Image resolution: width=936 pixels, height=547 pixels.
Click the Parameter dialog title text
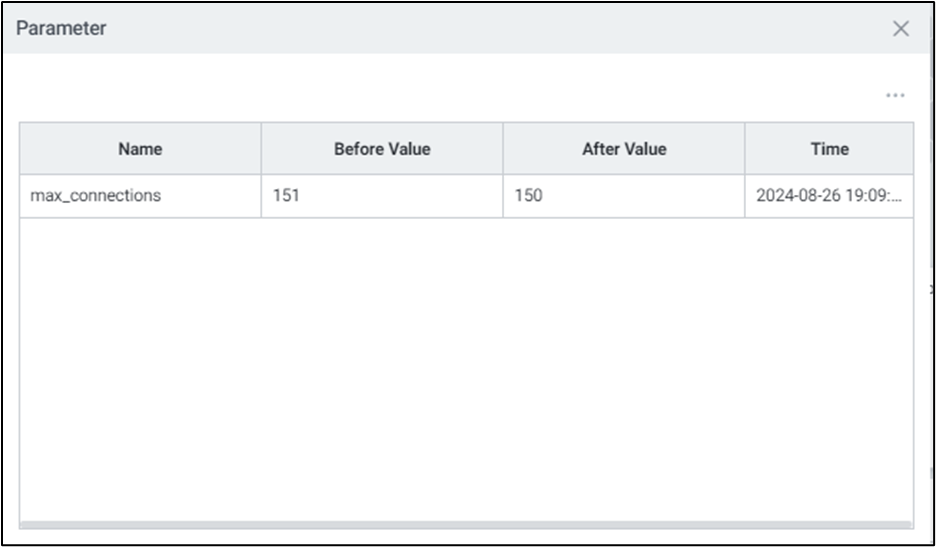pyautogui.click(x=61, y=28)
